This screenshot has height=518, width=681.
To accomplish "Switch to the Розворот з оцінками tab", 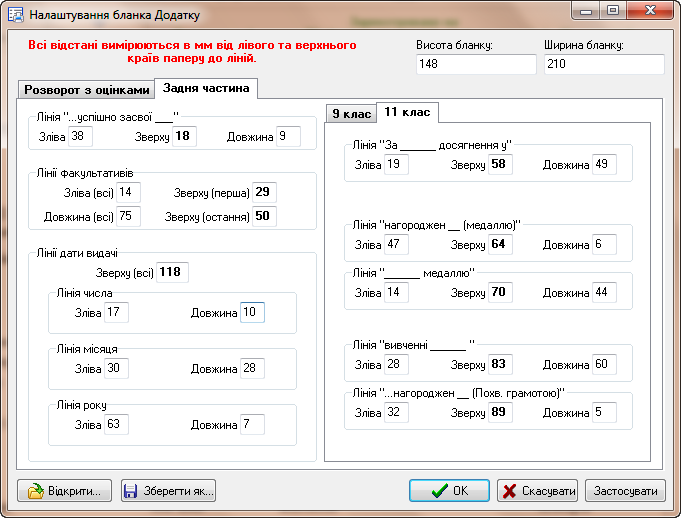I will point(87,90).
